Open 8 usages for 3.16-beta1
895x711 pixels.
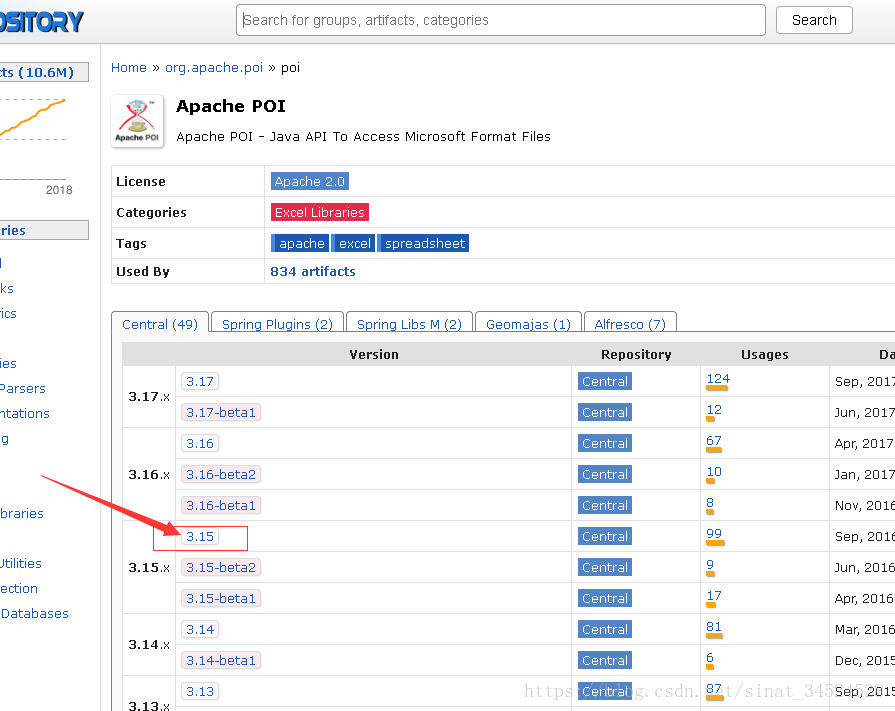tap(709, 503)
